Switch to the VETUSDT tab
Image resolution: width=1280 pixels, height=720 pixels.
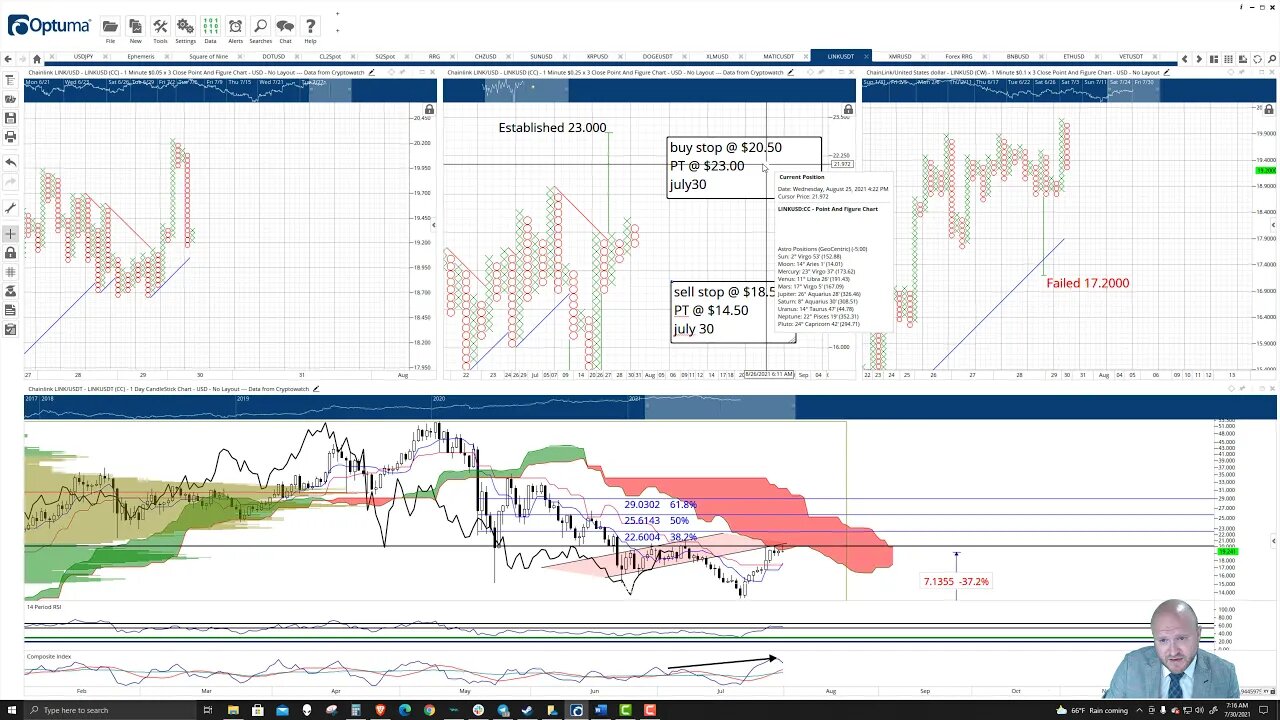click(x=1131, y=57)
